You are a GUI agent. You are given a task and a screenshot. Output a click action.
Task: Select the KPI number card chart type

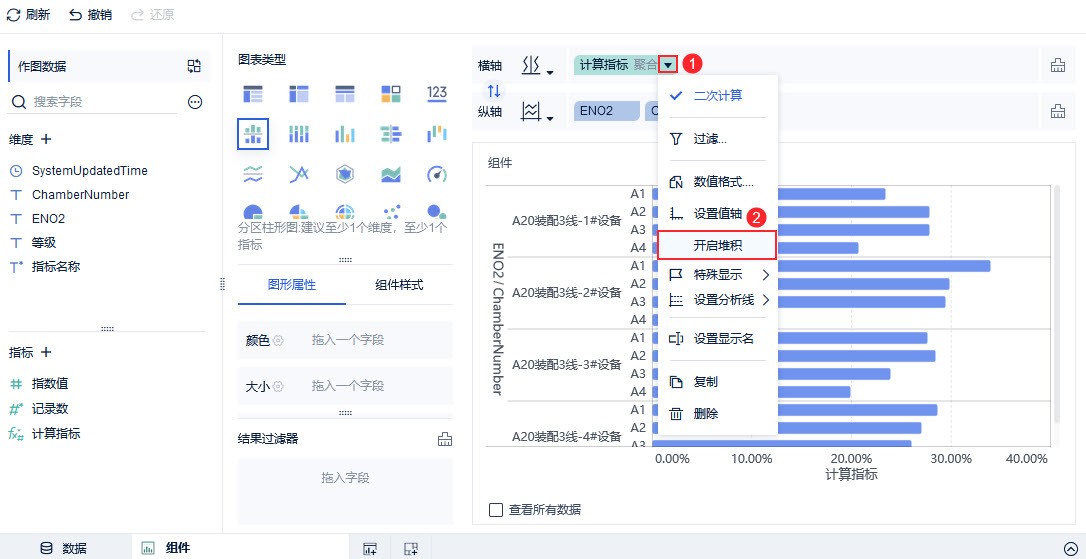[436, 93]
